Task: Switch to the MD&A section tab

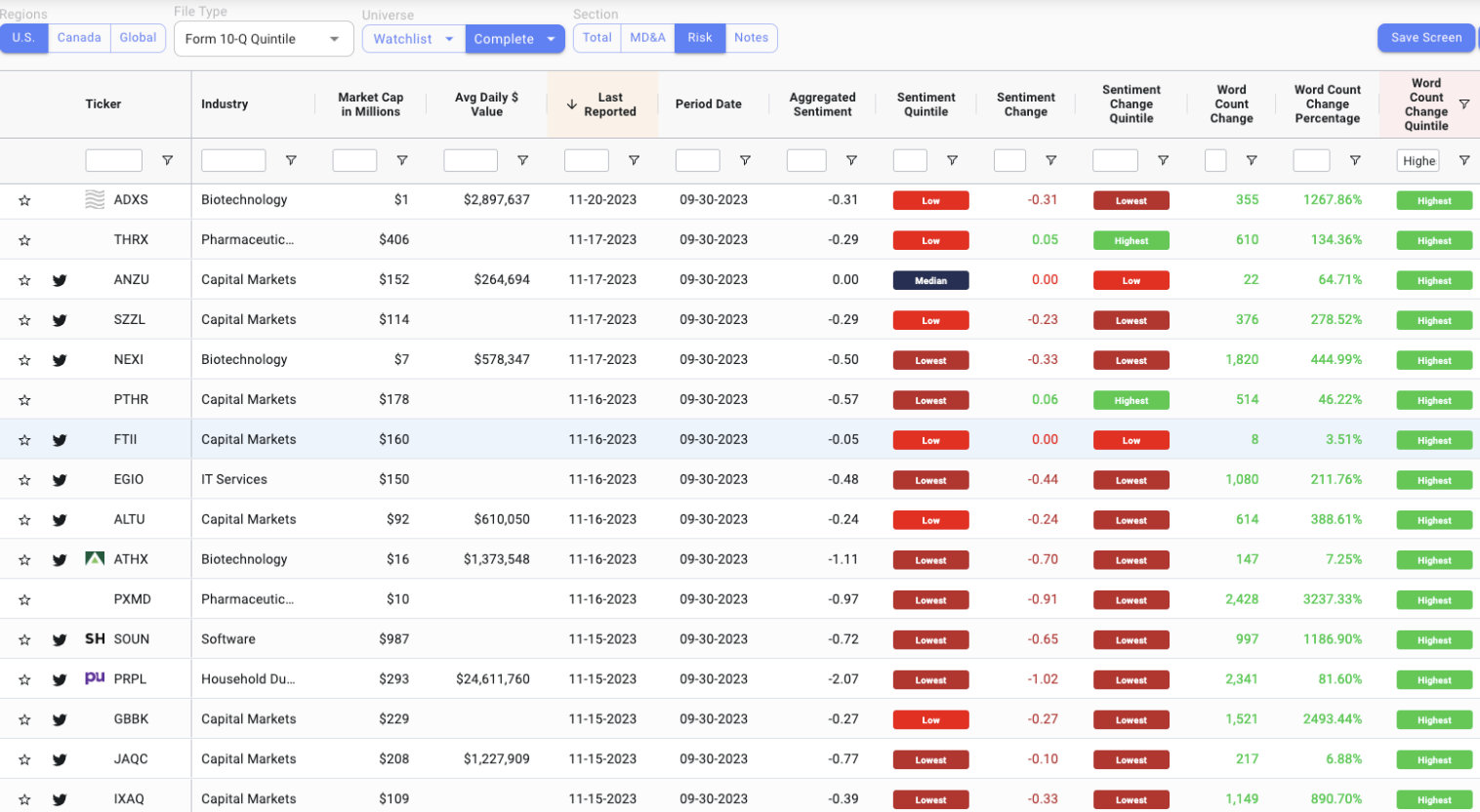Action: (647, 38)
